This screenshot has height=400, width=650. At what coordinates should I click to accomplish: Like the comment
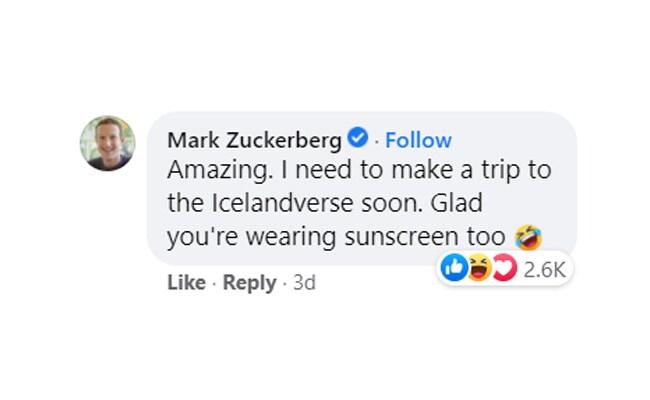(x=186, y=283)
